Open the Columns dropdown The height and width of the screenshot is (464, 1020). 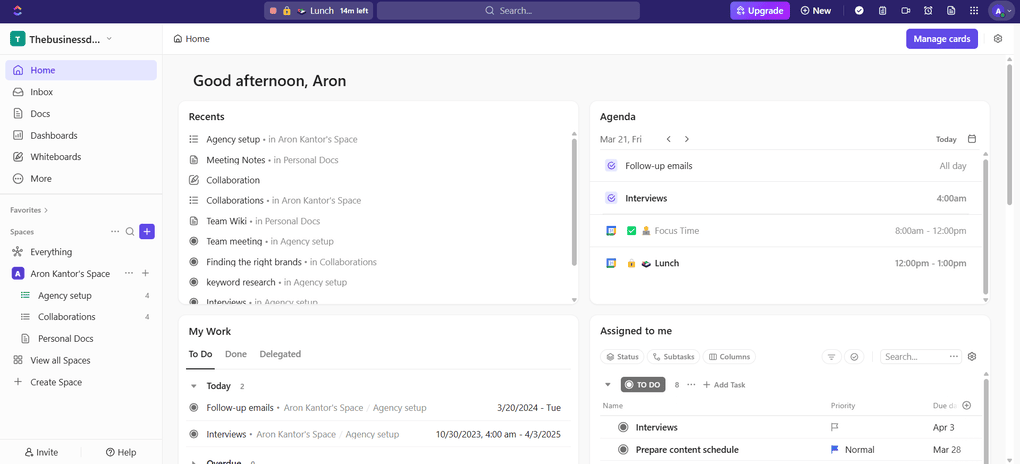click(729, 357)
